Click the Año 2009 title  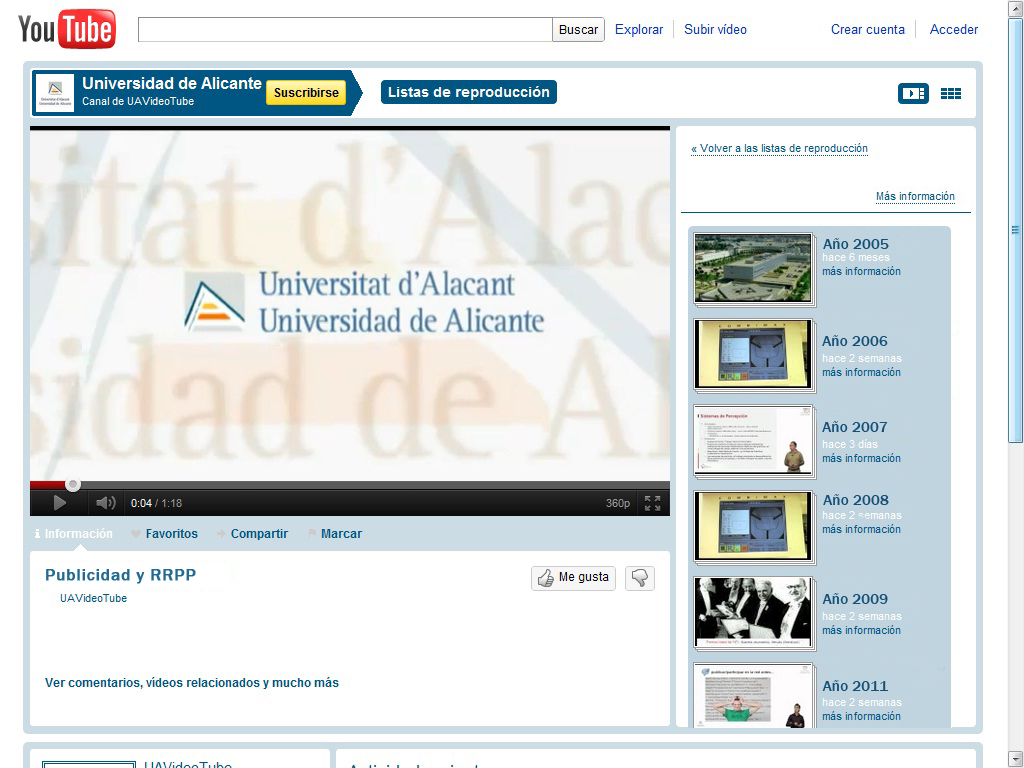pyautogui.click(x=855, y=599)
